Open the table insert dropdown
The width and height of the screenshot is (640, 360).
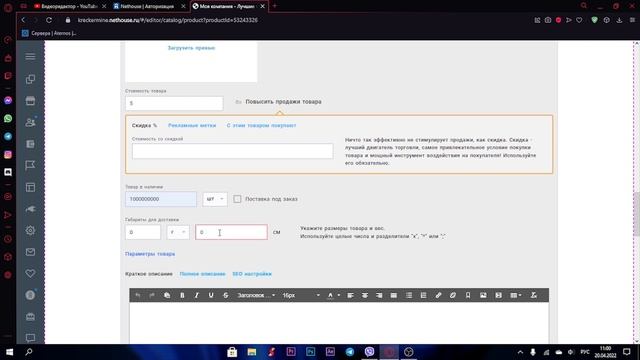(x=516, y=295)
